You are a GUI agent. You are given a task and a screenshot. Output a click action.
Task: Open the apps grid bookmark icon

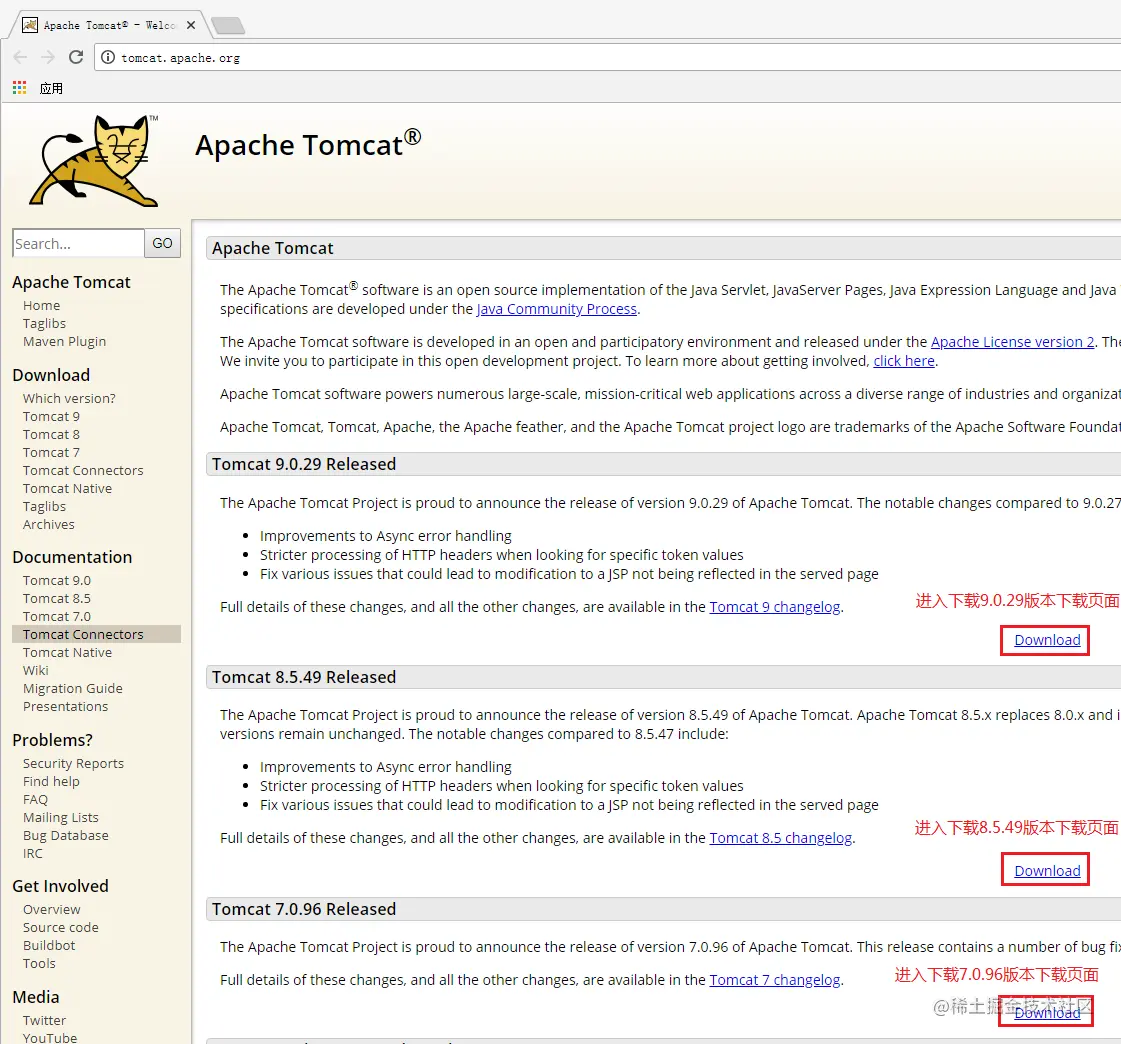[x=19, y=88]
